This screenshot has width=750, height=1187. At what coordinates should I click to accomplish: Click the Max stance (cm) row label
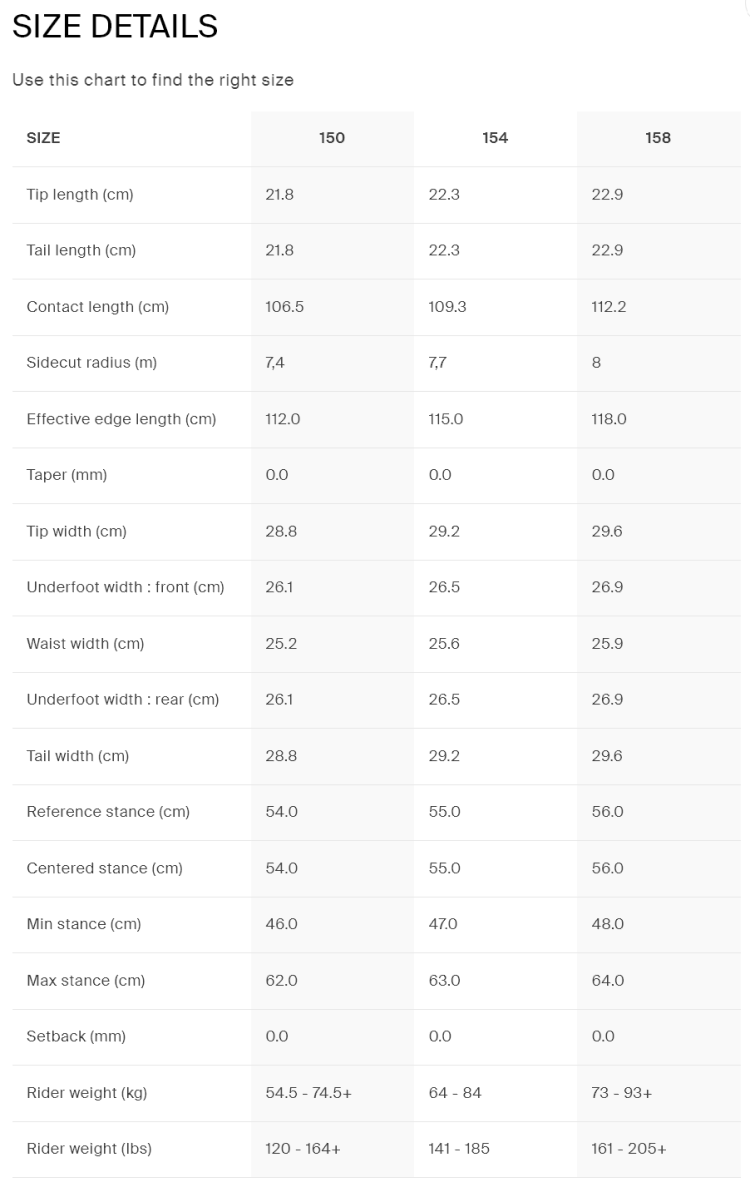[x=86, y=981]
